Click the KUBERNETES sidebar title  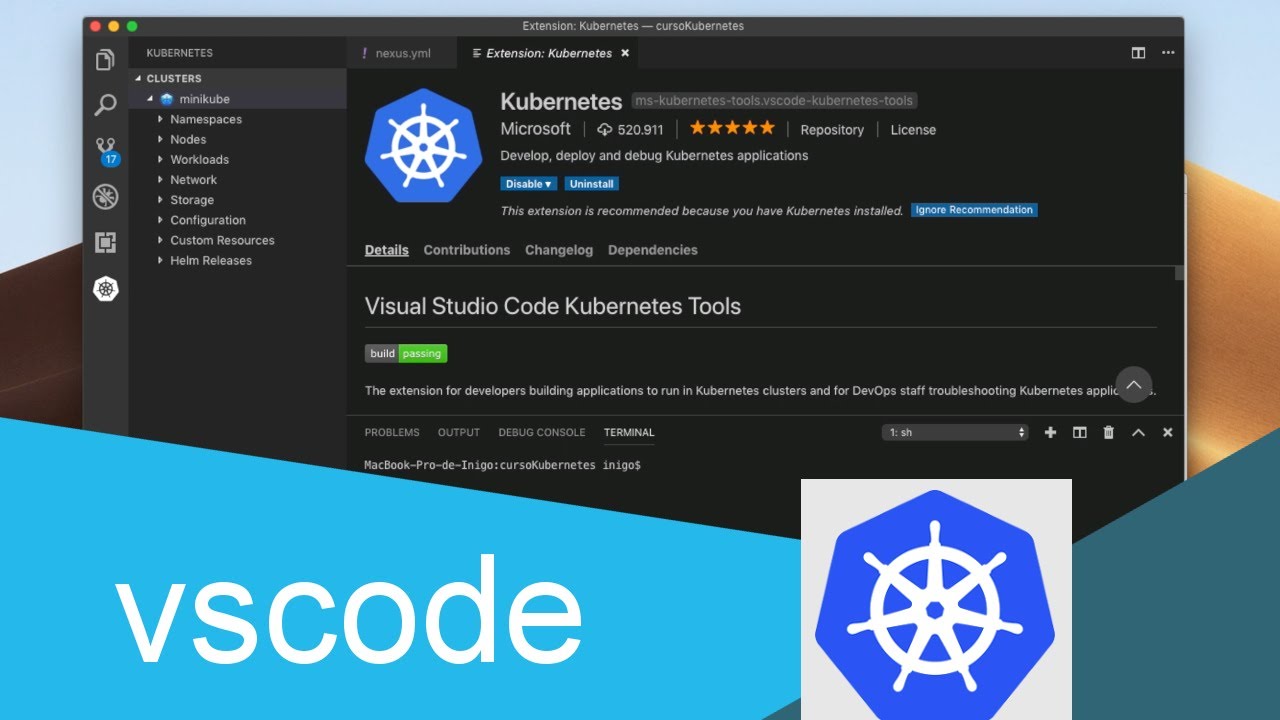(x=180, y=53)
